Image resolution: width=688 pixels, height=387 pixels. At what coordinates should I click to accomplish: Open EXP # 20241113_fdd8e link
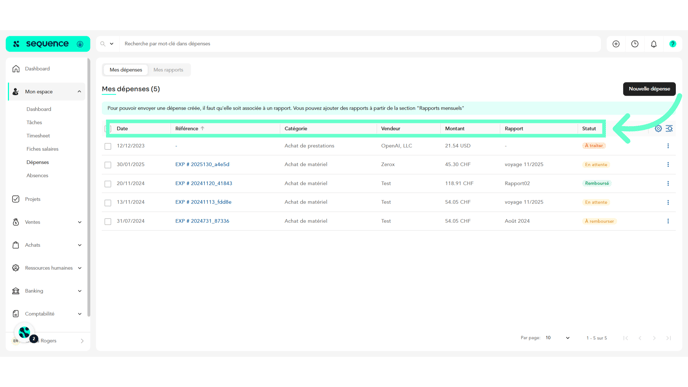(203, 202)
